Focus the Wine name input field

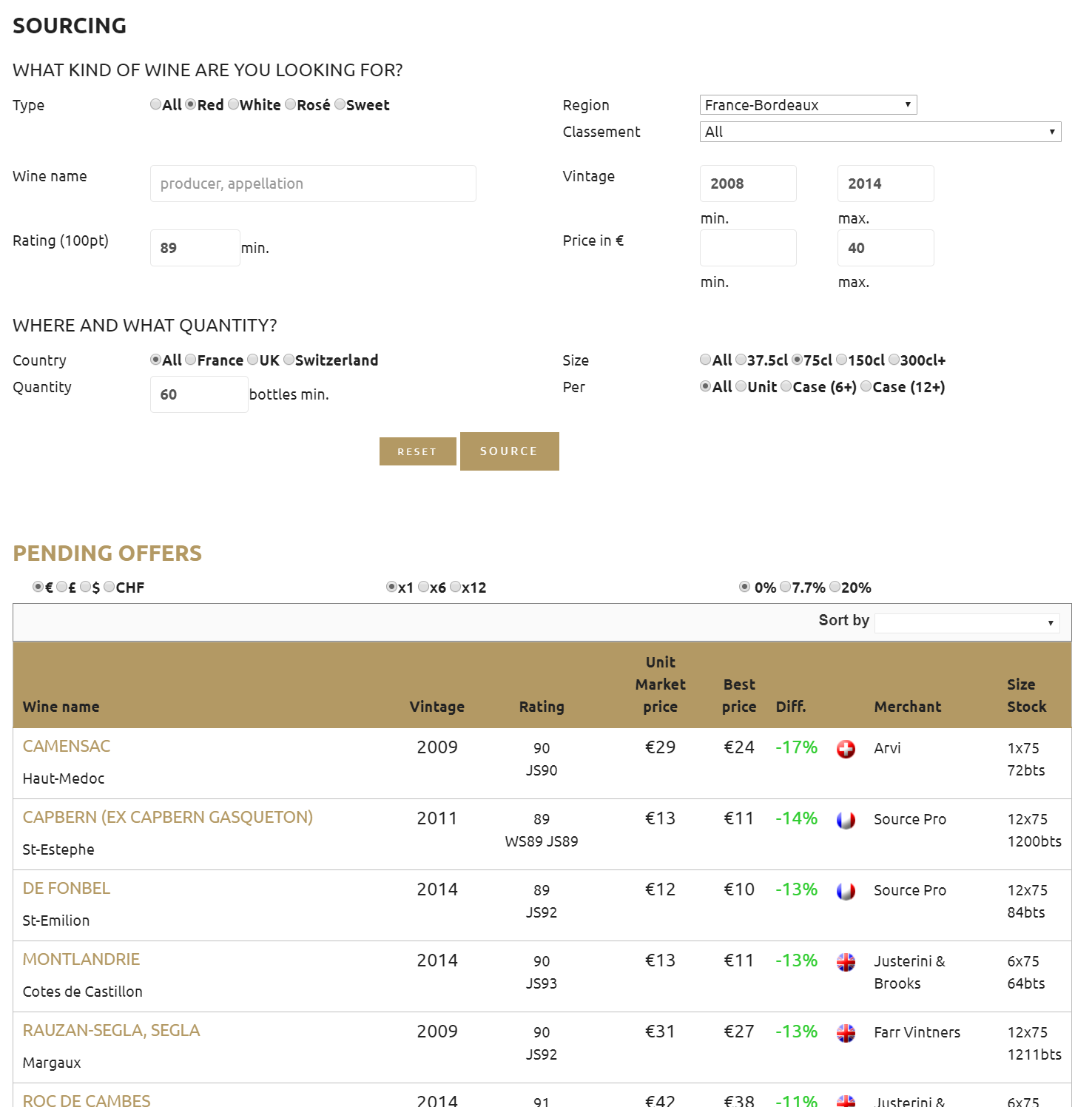click(x=313, y=184)
